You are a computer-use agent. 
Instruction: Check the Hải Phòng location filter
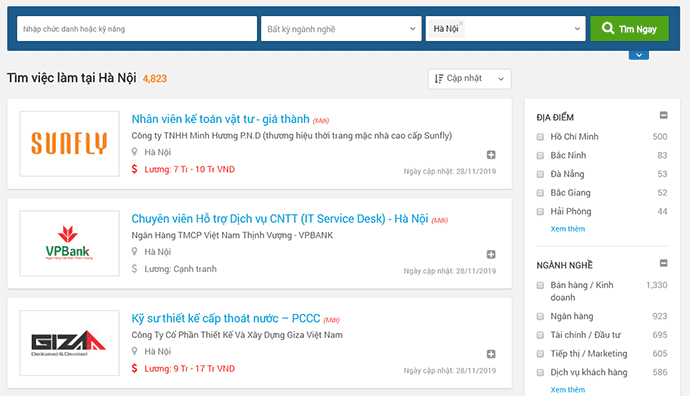pyautogui.click(x=540, y=212)
